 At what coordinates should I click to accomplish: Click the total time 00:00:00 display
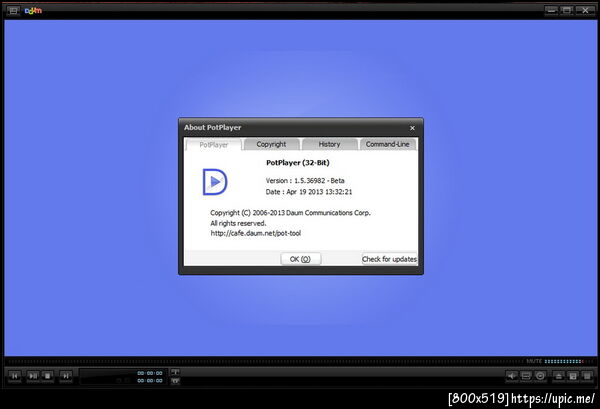coord(150,381)
